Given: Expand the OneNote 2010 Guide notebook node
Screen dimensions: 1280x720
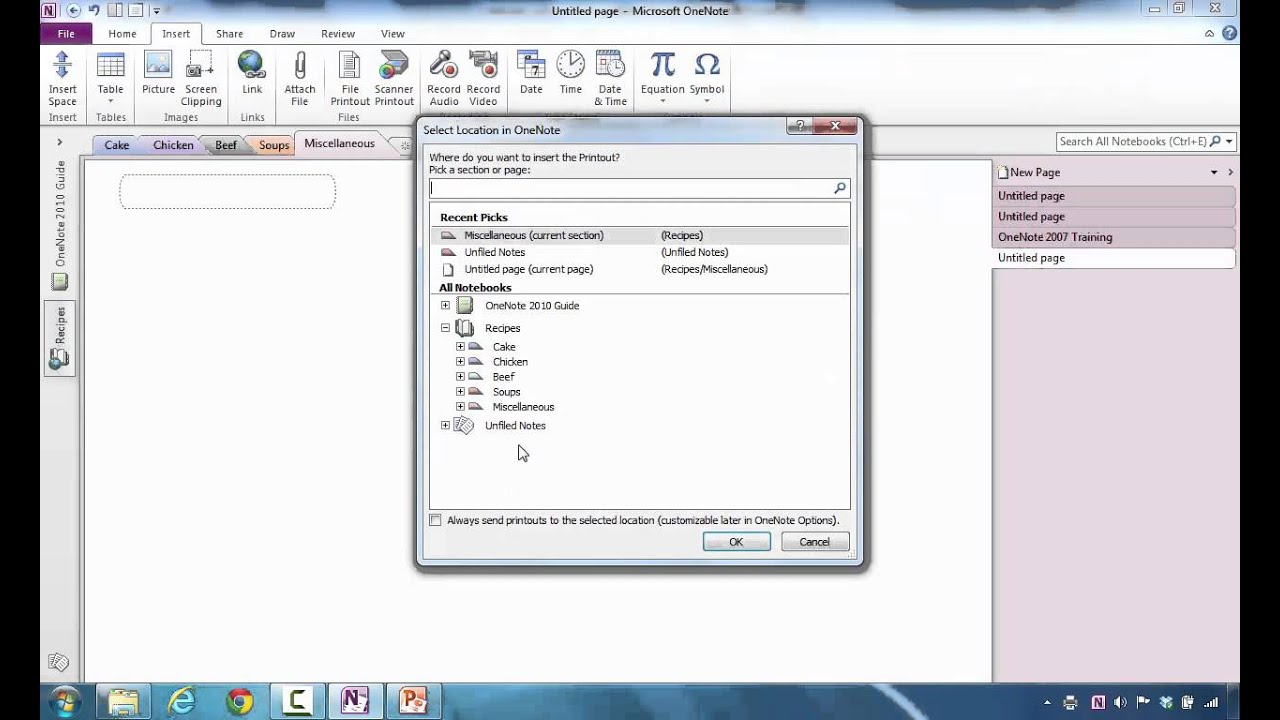Looking at the screenshot, I should coord(445,305).
